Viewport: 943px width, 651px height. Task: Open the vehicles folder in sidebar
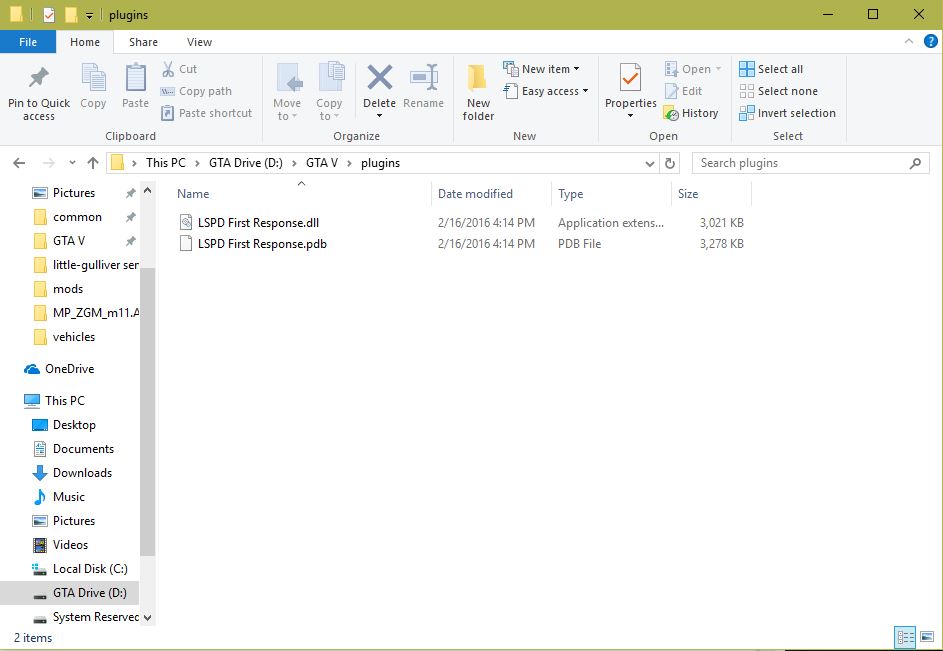73,337
